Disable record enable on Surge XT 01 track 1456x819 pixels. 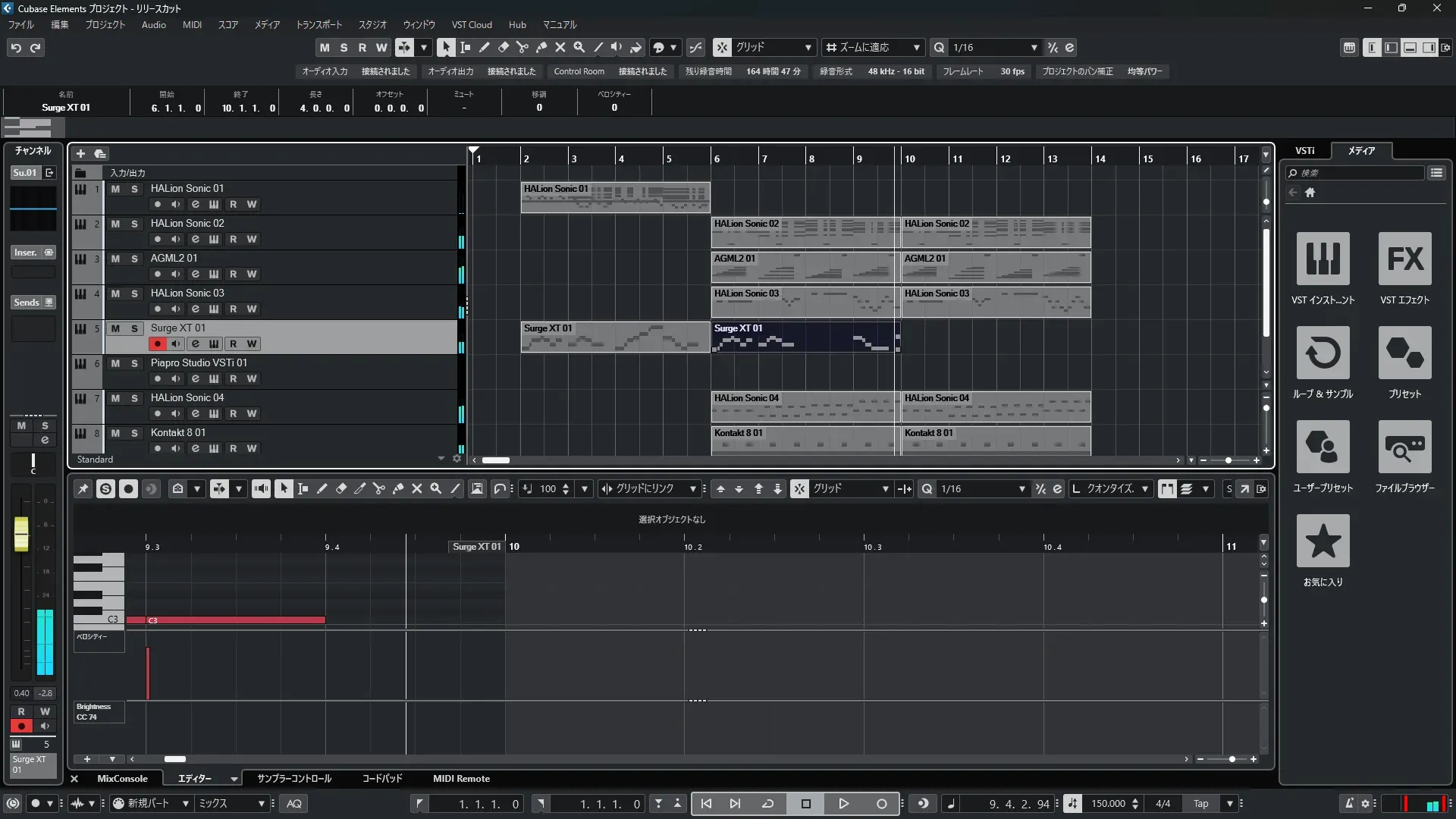(x=157, y=344)
